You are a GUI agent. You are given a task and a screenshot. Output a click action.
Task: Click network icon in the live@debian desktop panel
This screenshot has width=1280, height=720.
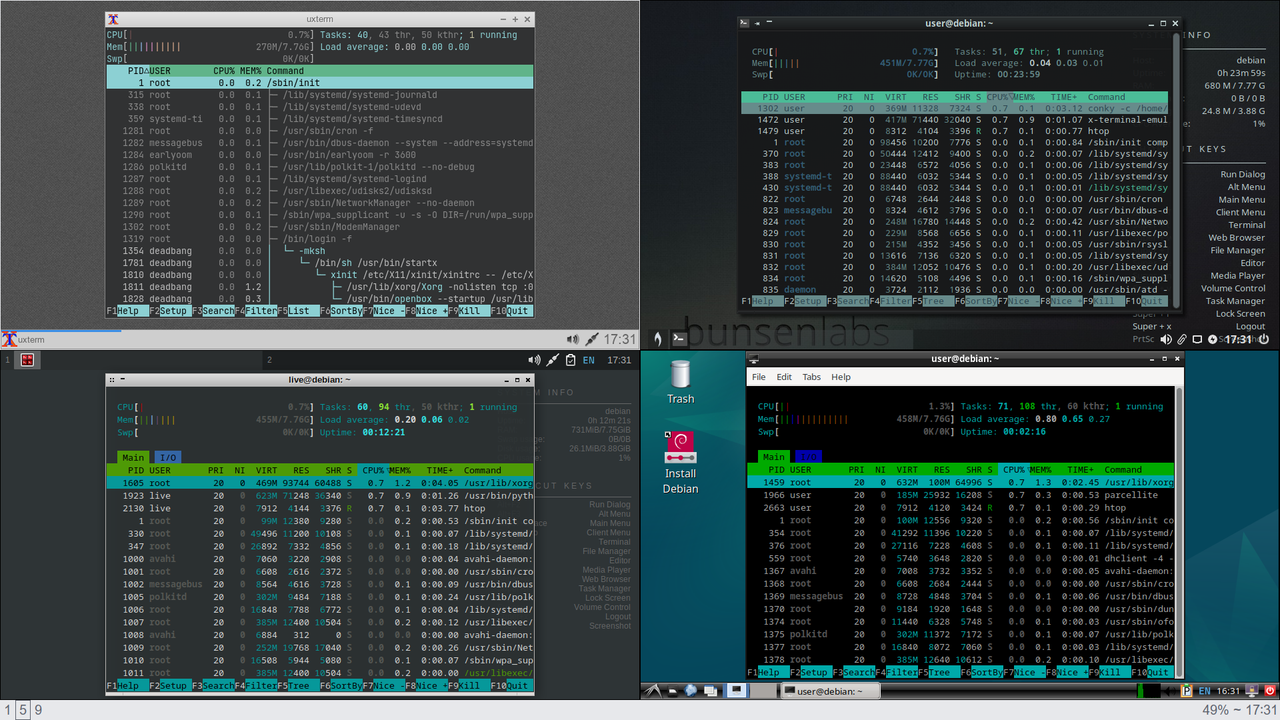[551, 360]
